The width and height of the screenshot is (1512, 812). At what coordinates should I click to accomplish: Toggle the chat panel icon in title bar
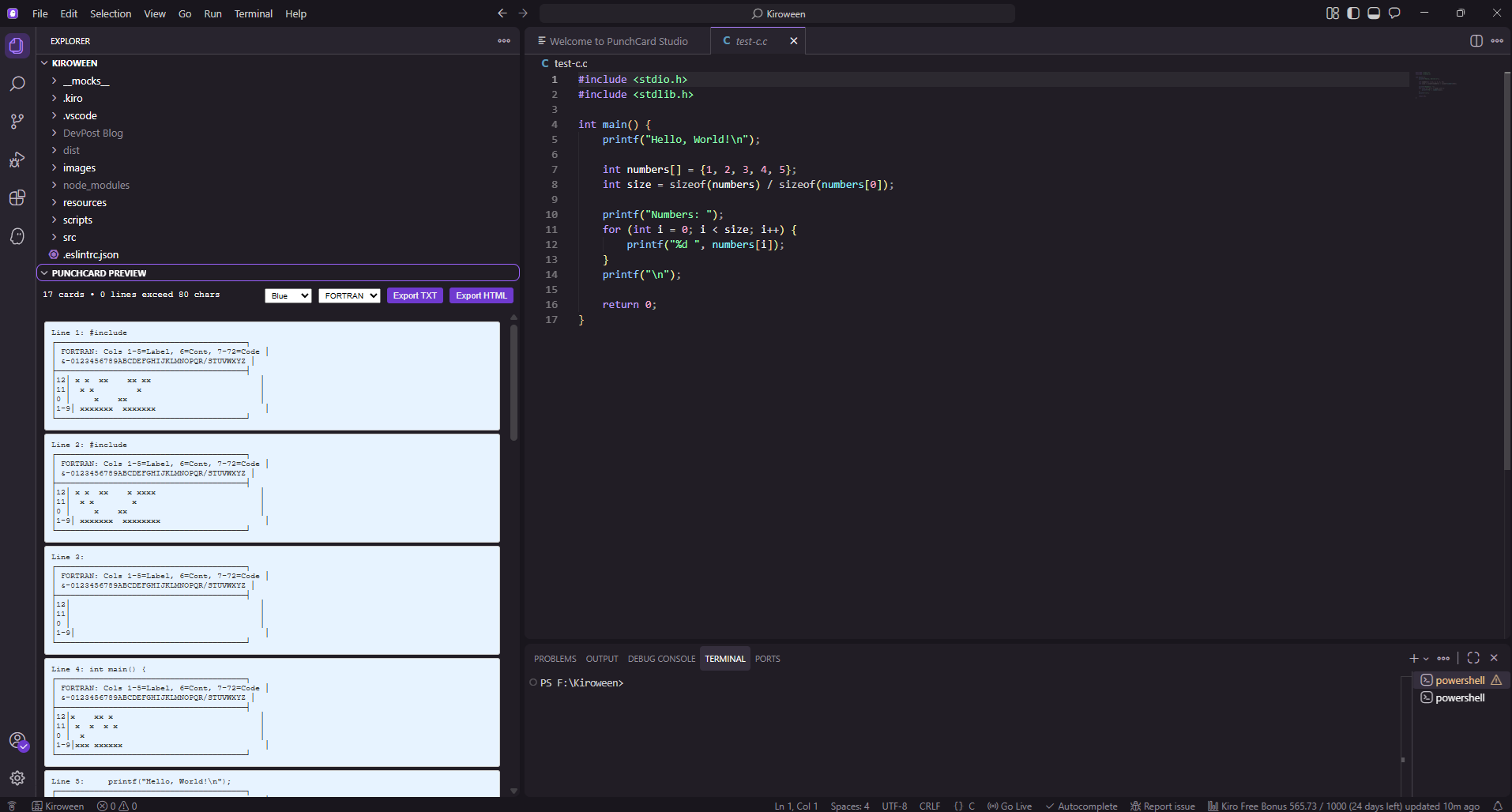pos(1394,13)
